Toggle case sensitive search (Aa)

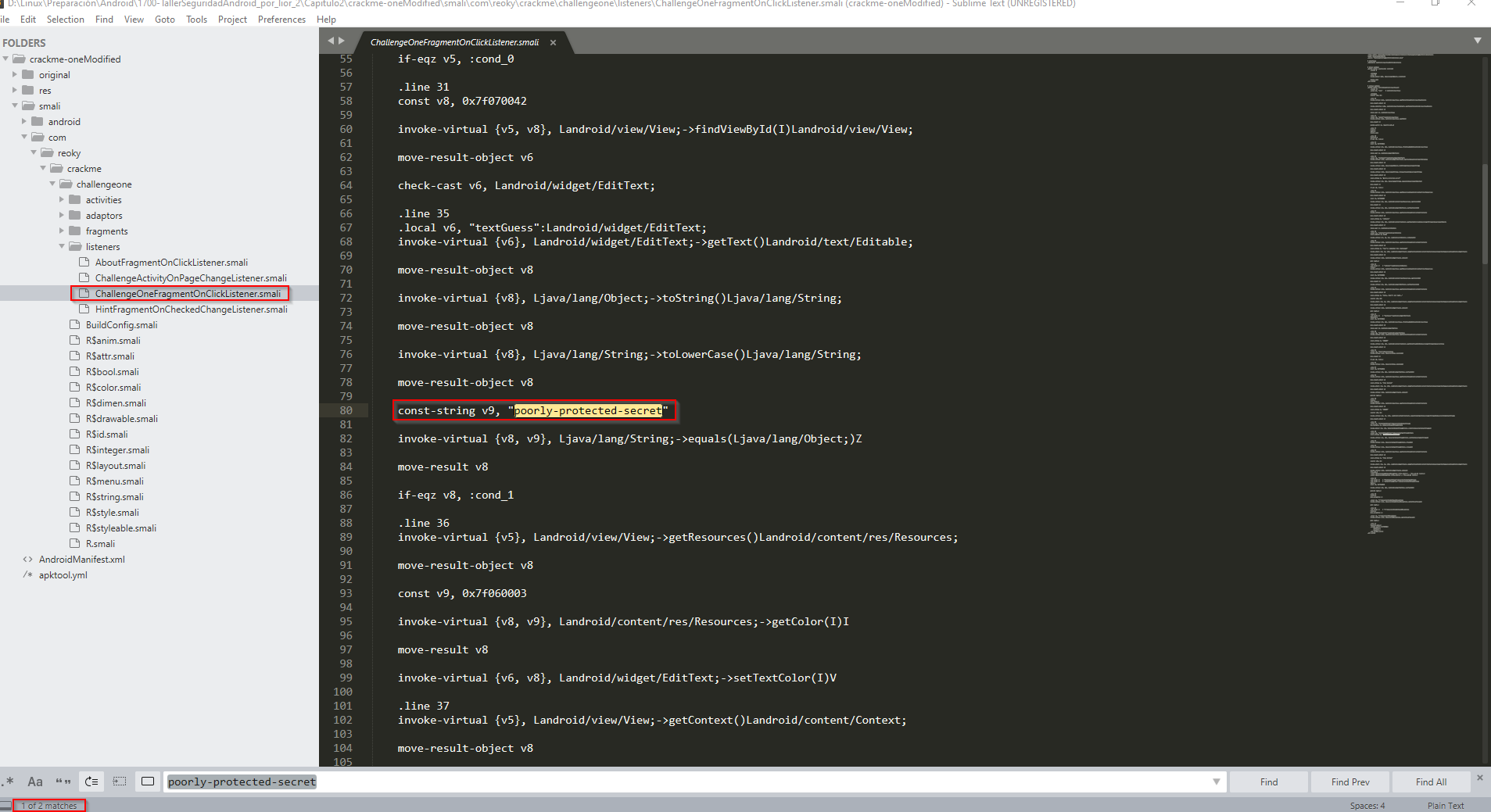[x=35, y=781]
